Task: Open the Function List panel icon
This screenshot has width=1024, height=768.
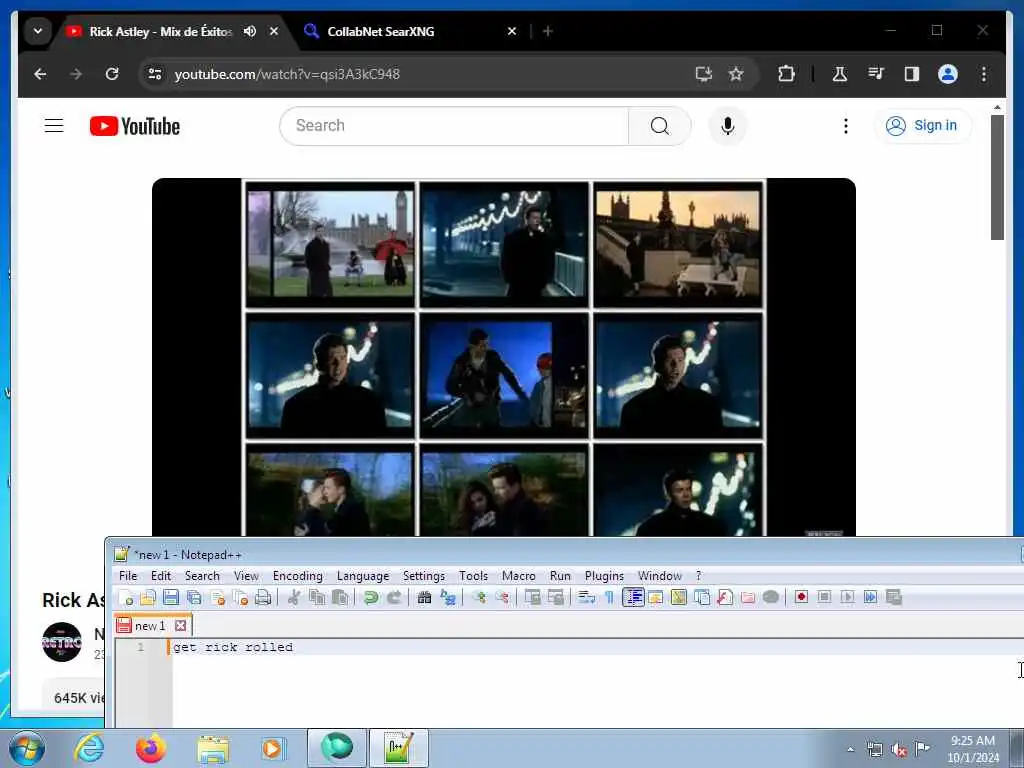Action: pos(725,597)
